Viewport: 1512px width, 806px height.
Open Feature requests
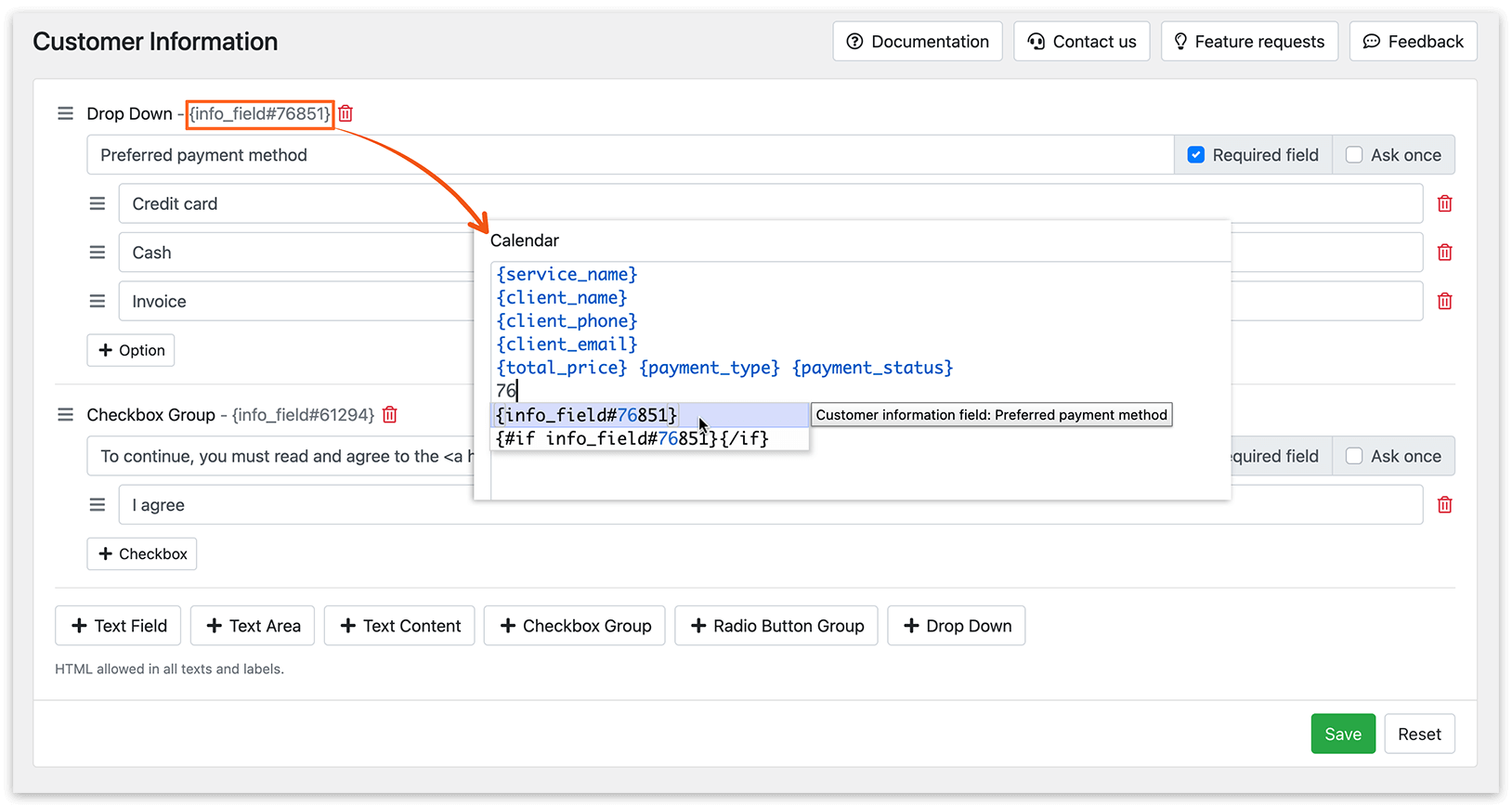pyautogui.click(x=1249, y=42)
